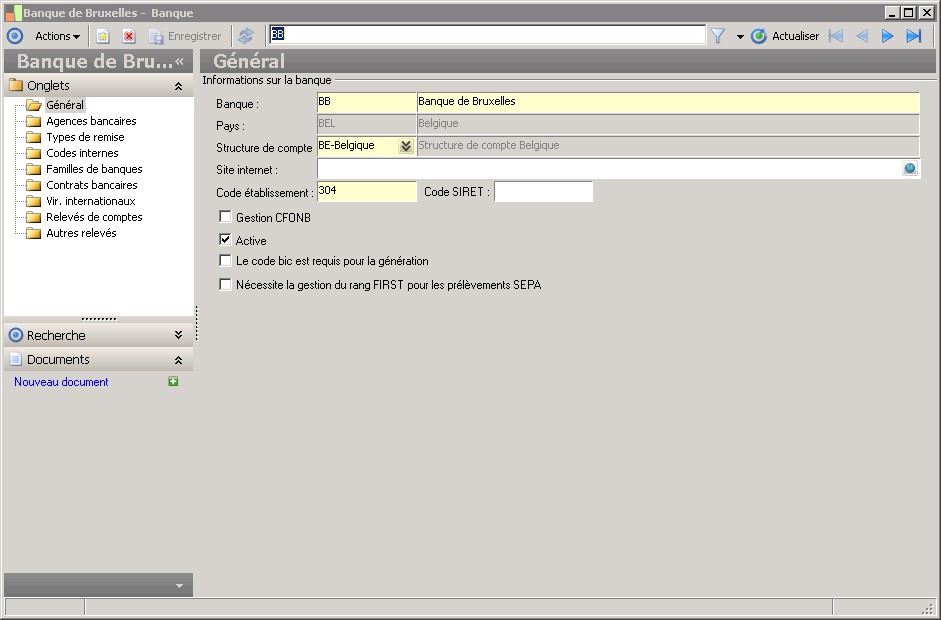Open Relevés de comptes tab

click(x=94, y=217)
